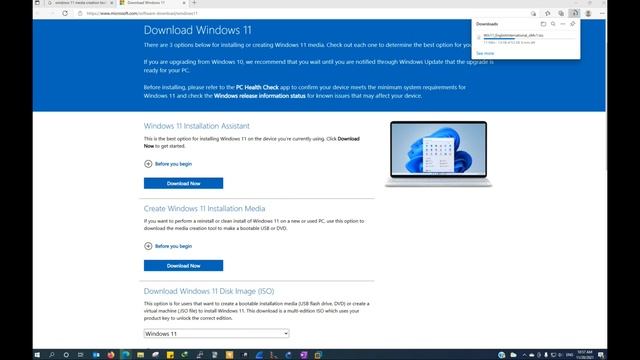Click the downloading ISO file name

(x=513, y=36)
